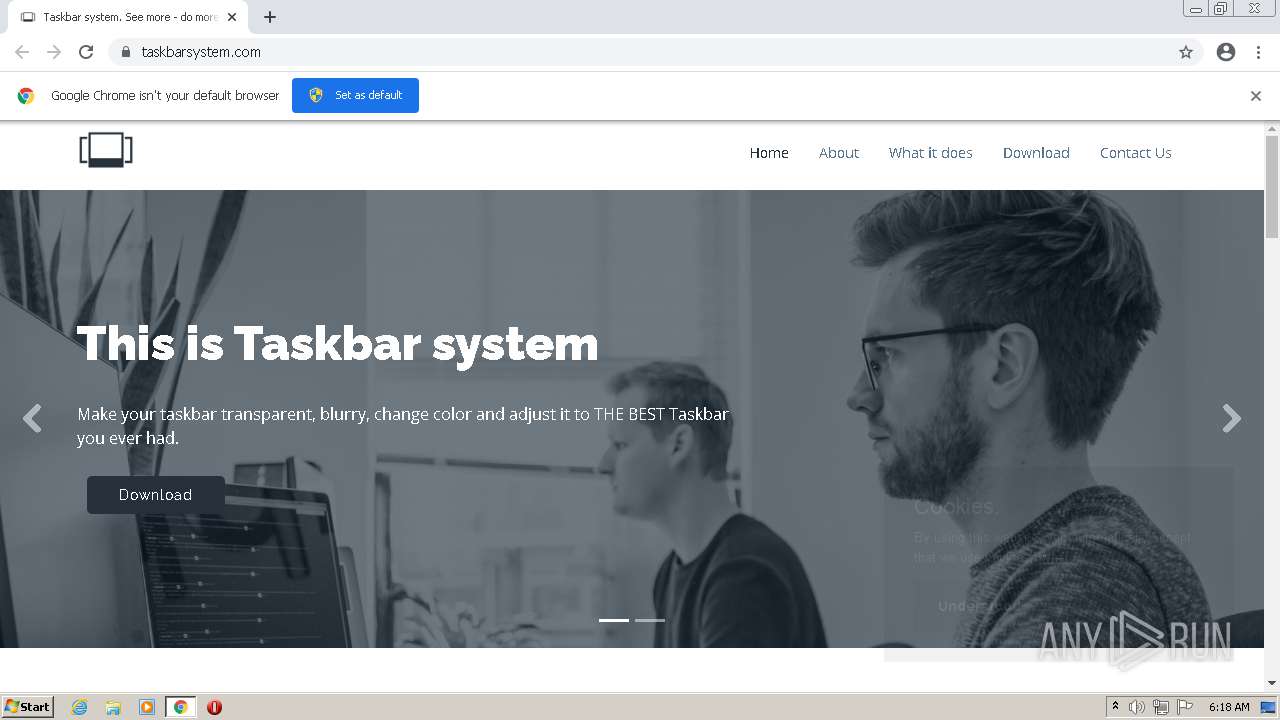This screenshot has width=1280, height=720.
Task: Click the padlock site info icon
Action: [125, 52]
